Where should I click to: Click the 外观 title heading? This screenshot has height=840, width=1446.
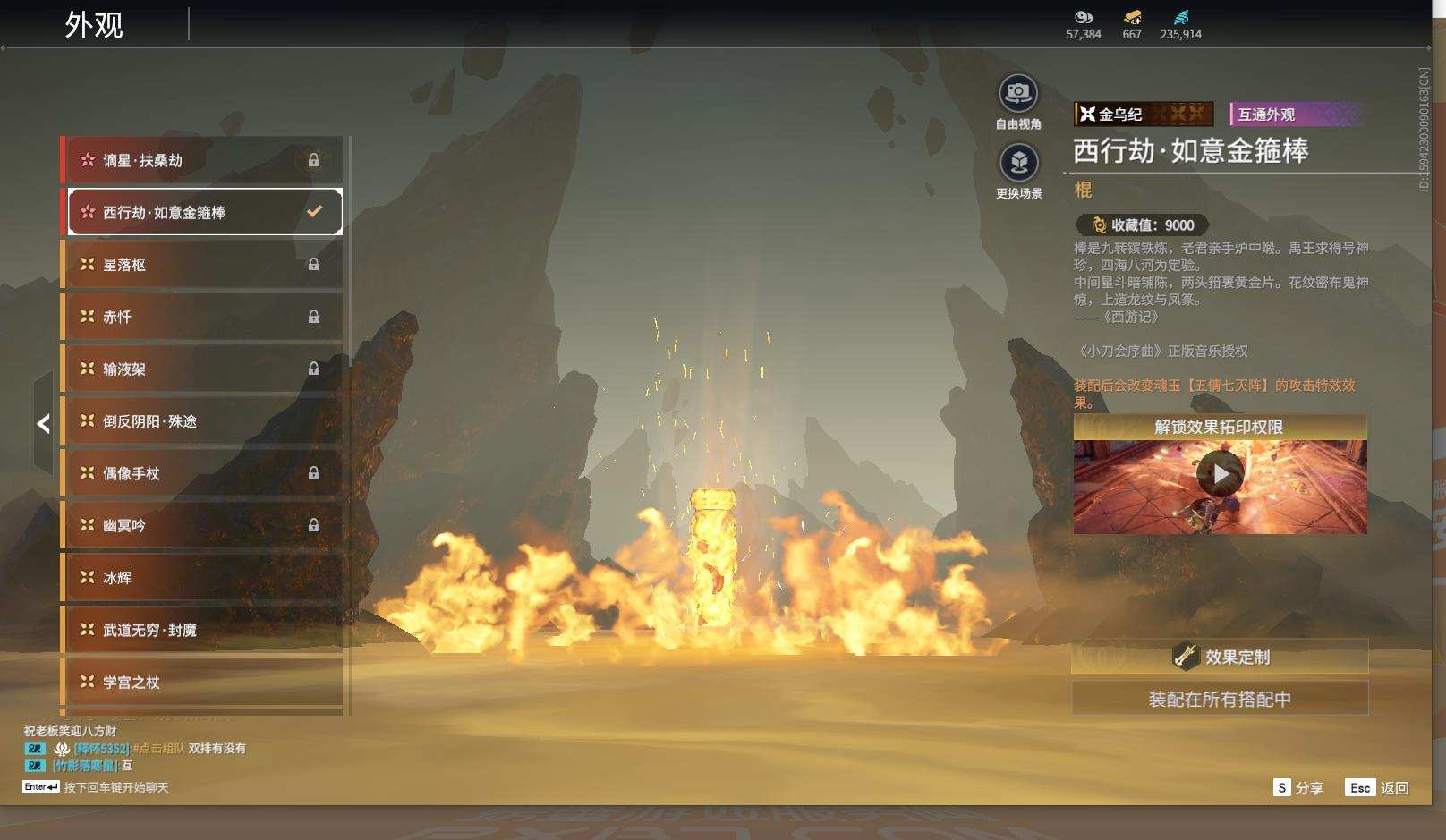(x=94, y=25)
